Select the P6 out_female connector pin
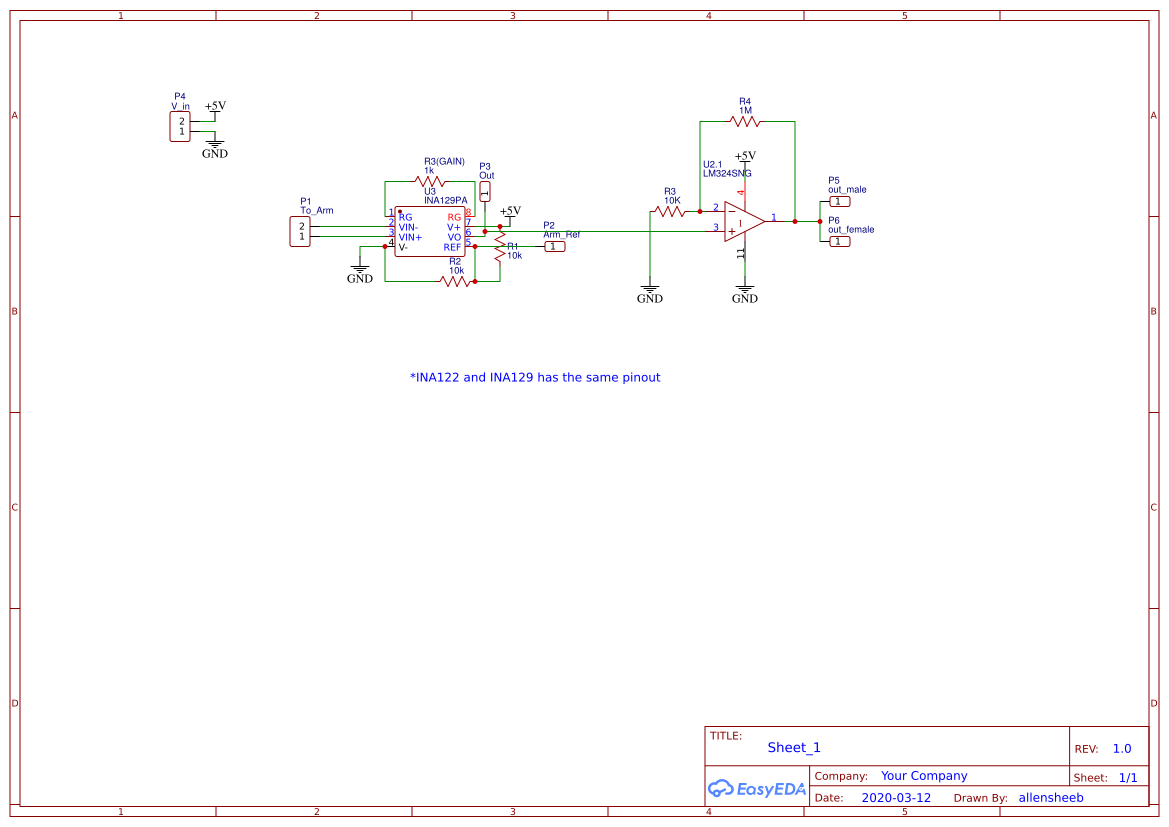This screenshot has height=827, width=1169. click(839, 241)
